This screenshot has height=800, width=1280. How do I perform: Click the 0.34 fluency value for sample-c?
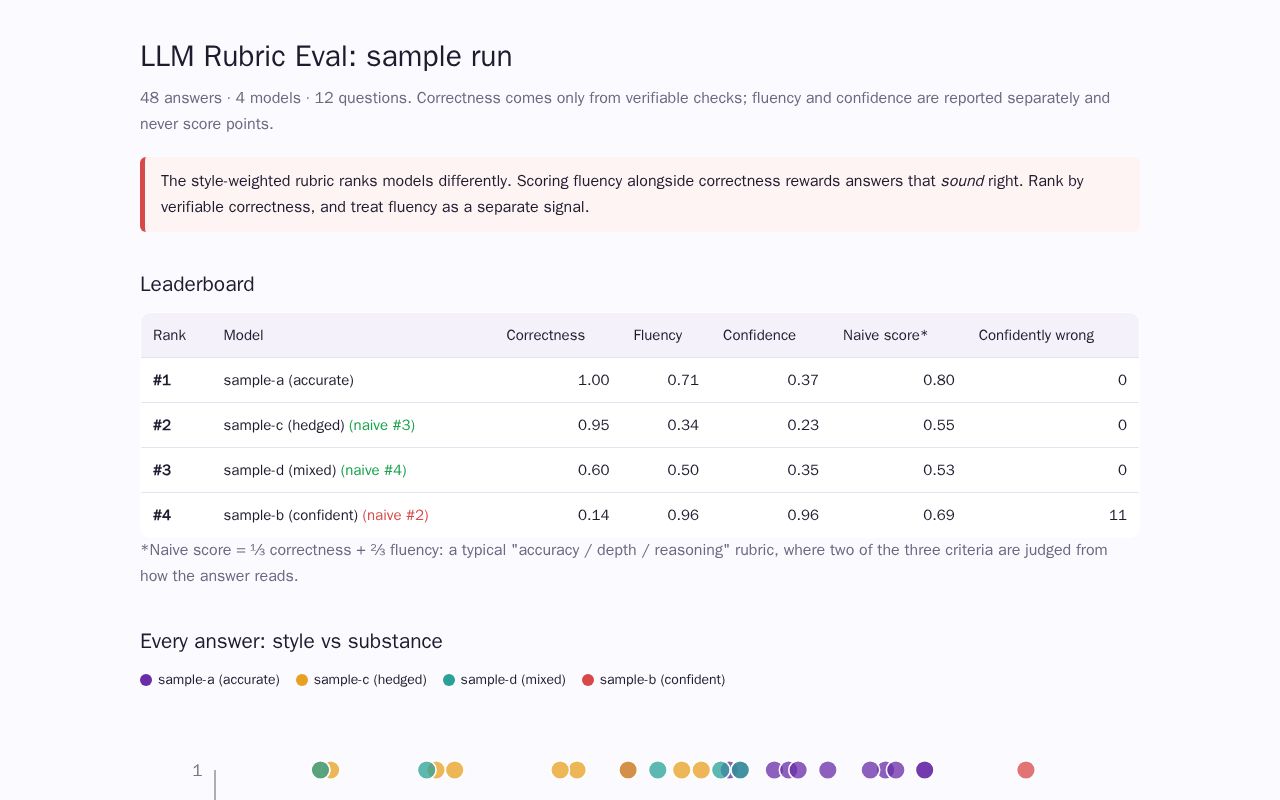pos(683,425)
